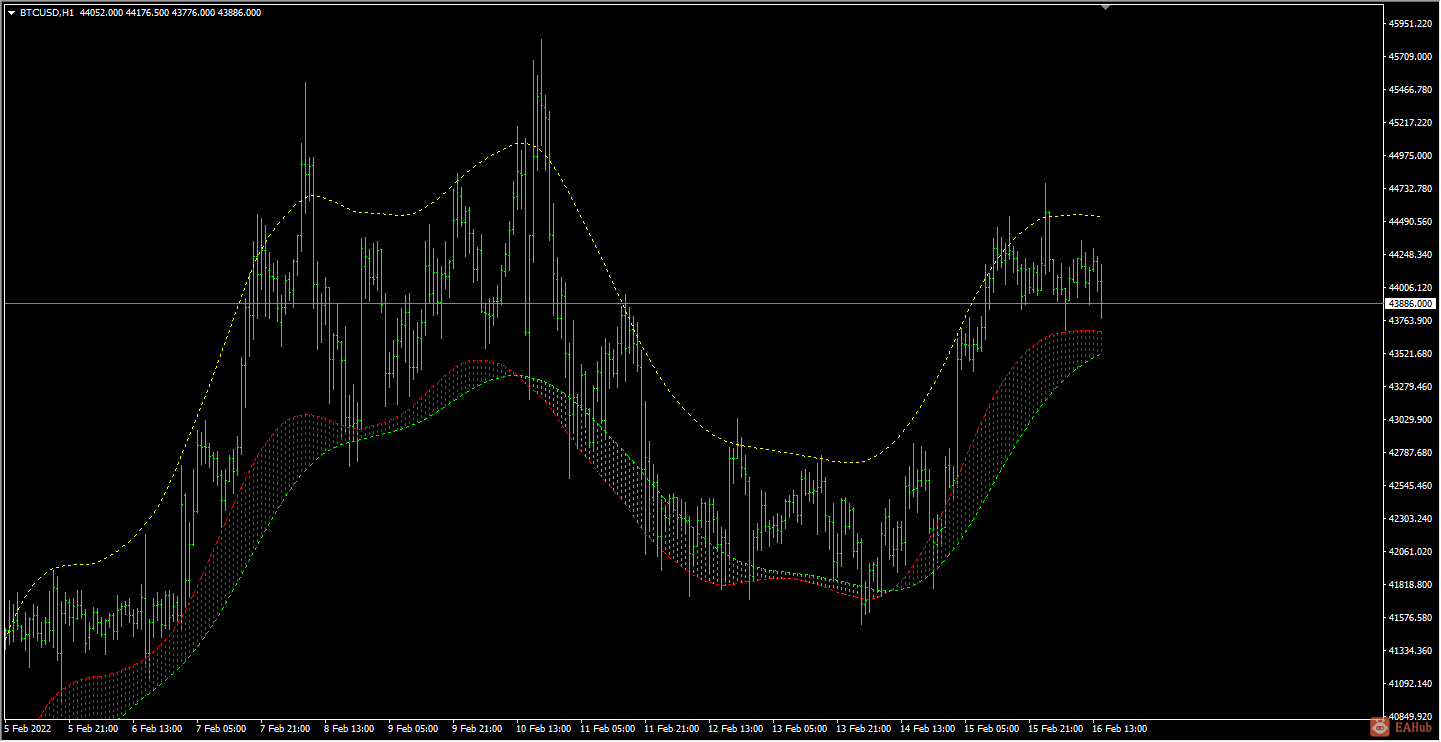Click time axis label 14 Feb 13:00
The width and height of the screenshot is (1441, 742).
click(927, 729)
